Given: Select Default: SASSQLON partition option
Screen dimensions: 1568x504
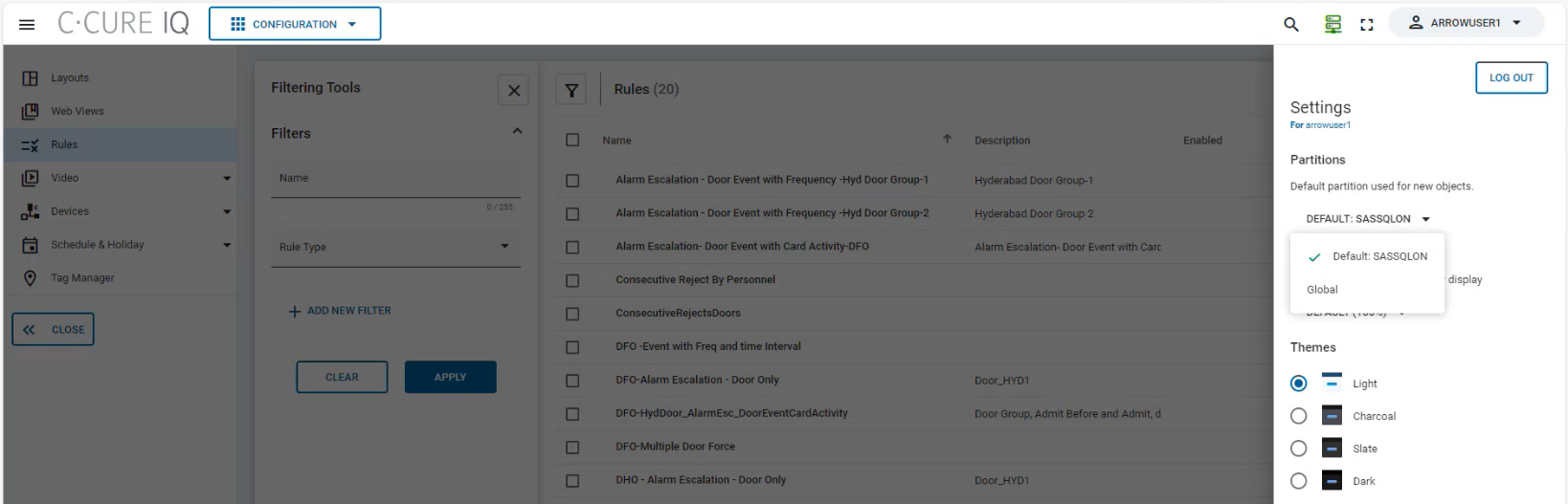Looking at the screenshot, I should pos(1378,256).
